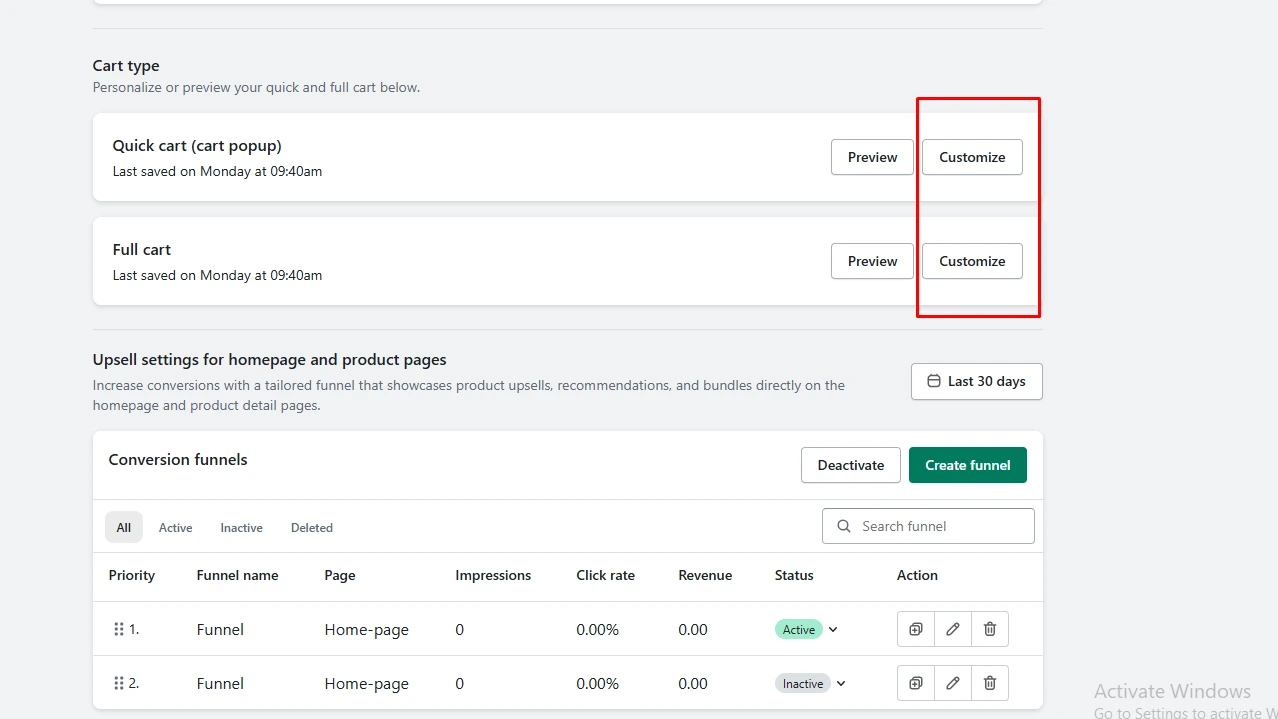
Task: Click the Status column header
Action: click(794, 575)
